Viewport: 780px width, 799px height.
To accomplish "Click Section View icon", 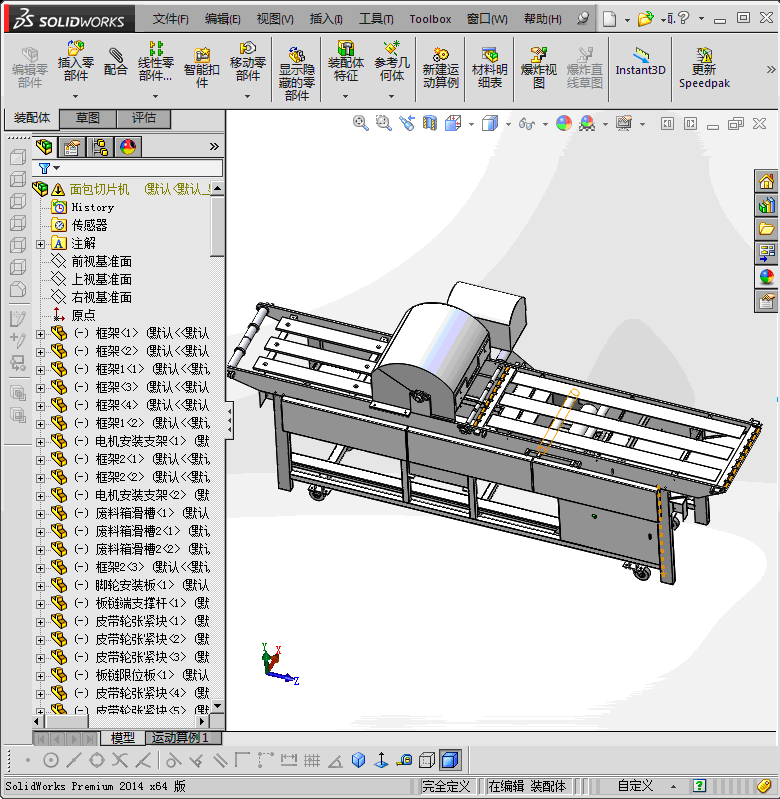I will (x=429, y=123).
